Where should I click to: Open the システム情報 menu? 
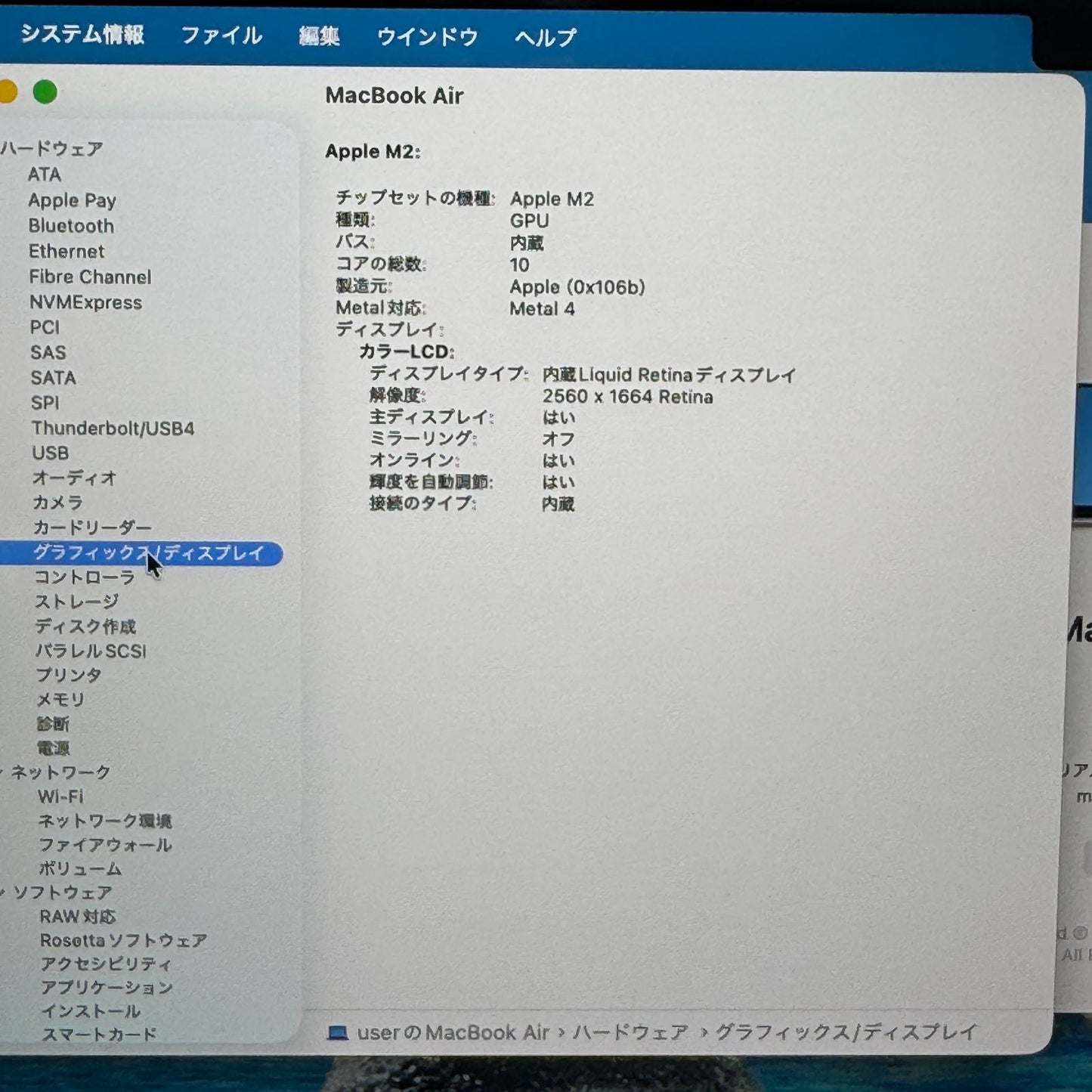(x=82, y=34)
